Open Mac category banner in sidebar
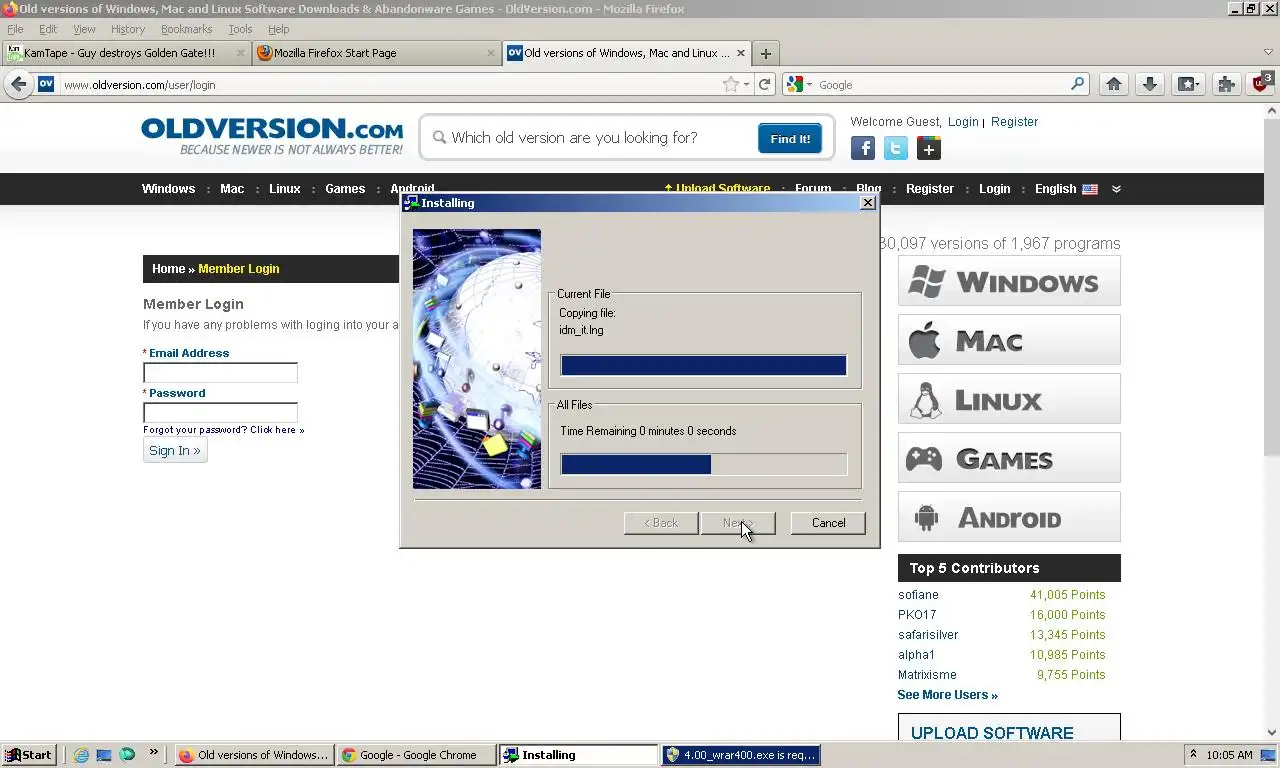This screenshot has height=768, width=1280. click(1009, 340)
